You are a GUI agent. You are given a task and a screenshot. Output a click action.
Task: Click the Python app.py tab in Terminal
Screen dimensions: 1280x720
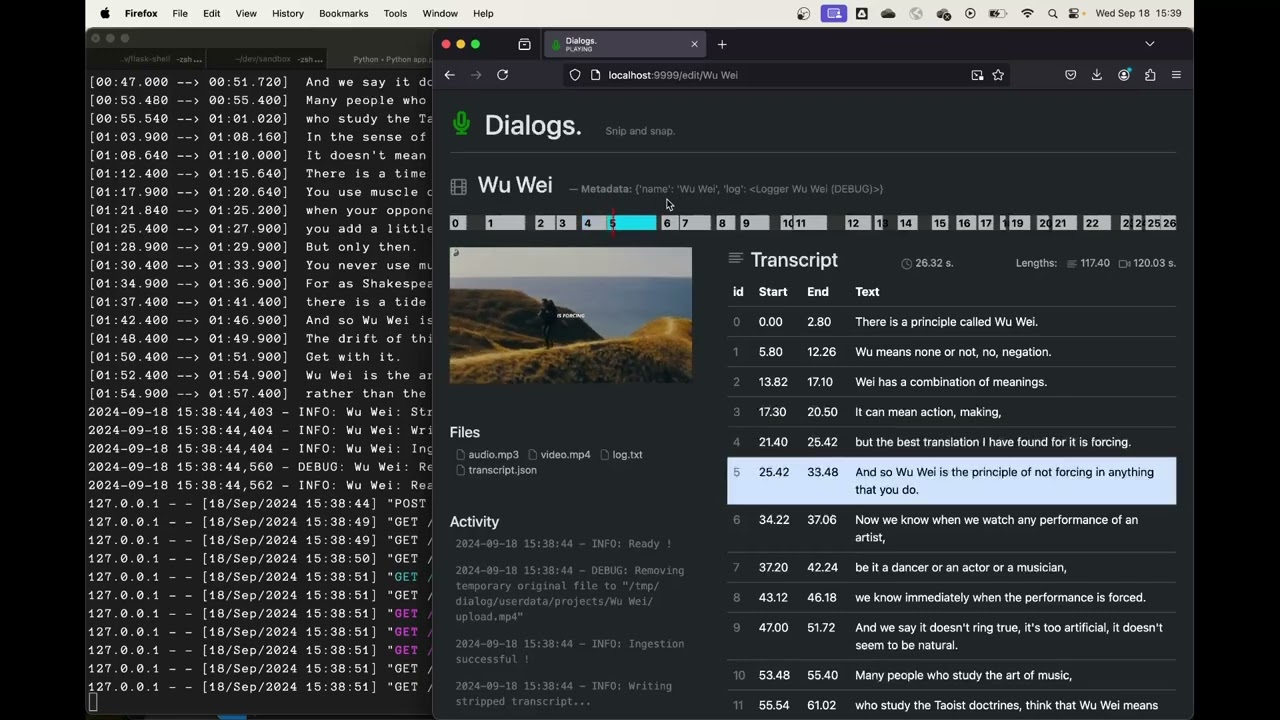382,60
